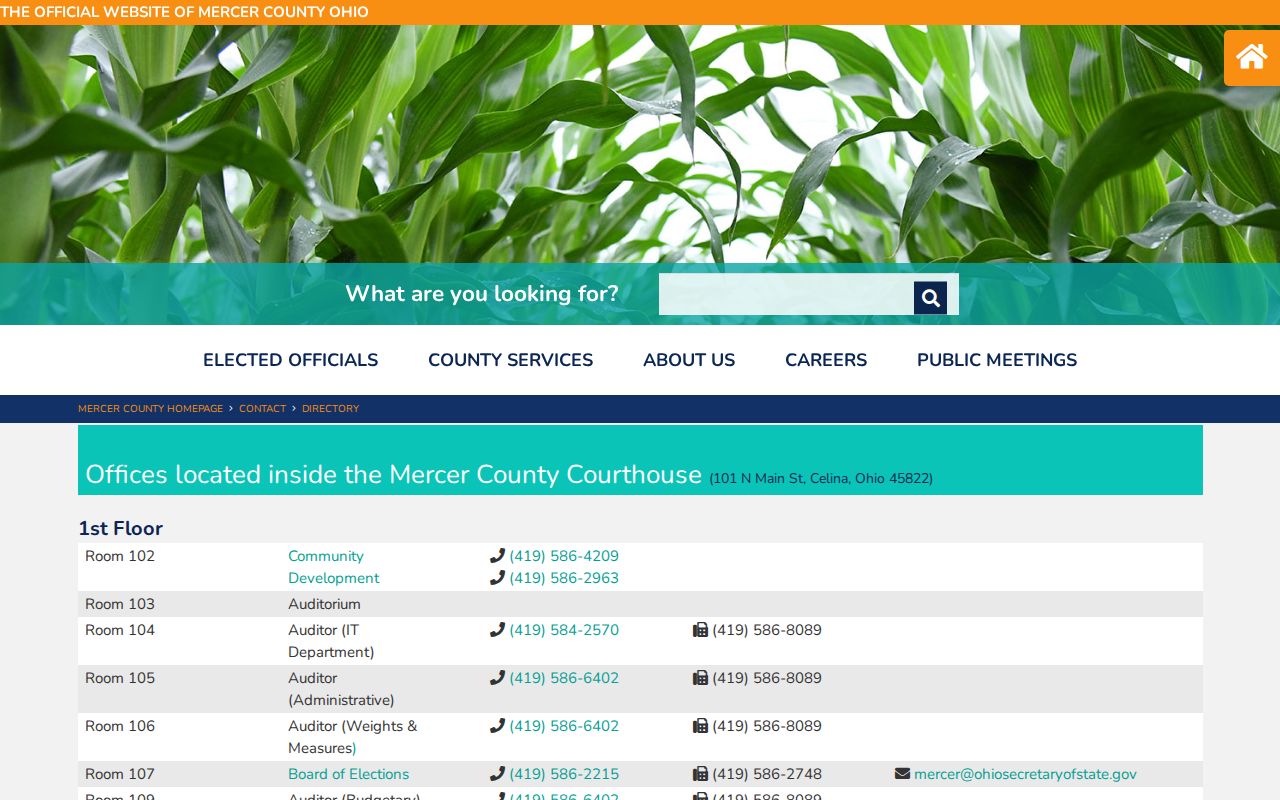Image resolution: width=1280 pixels, height=800 pixels.
Task: Call Community Development at (419) 586-4209
Action: click(x=564, y=556)
